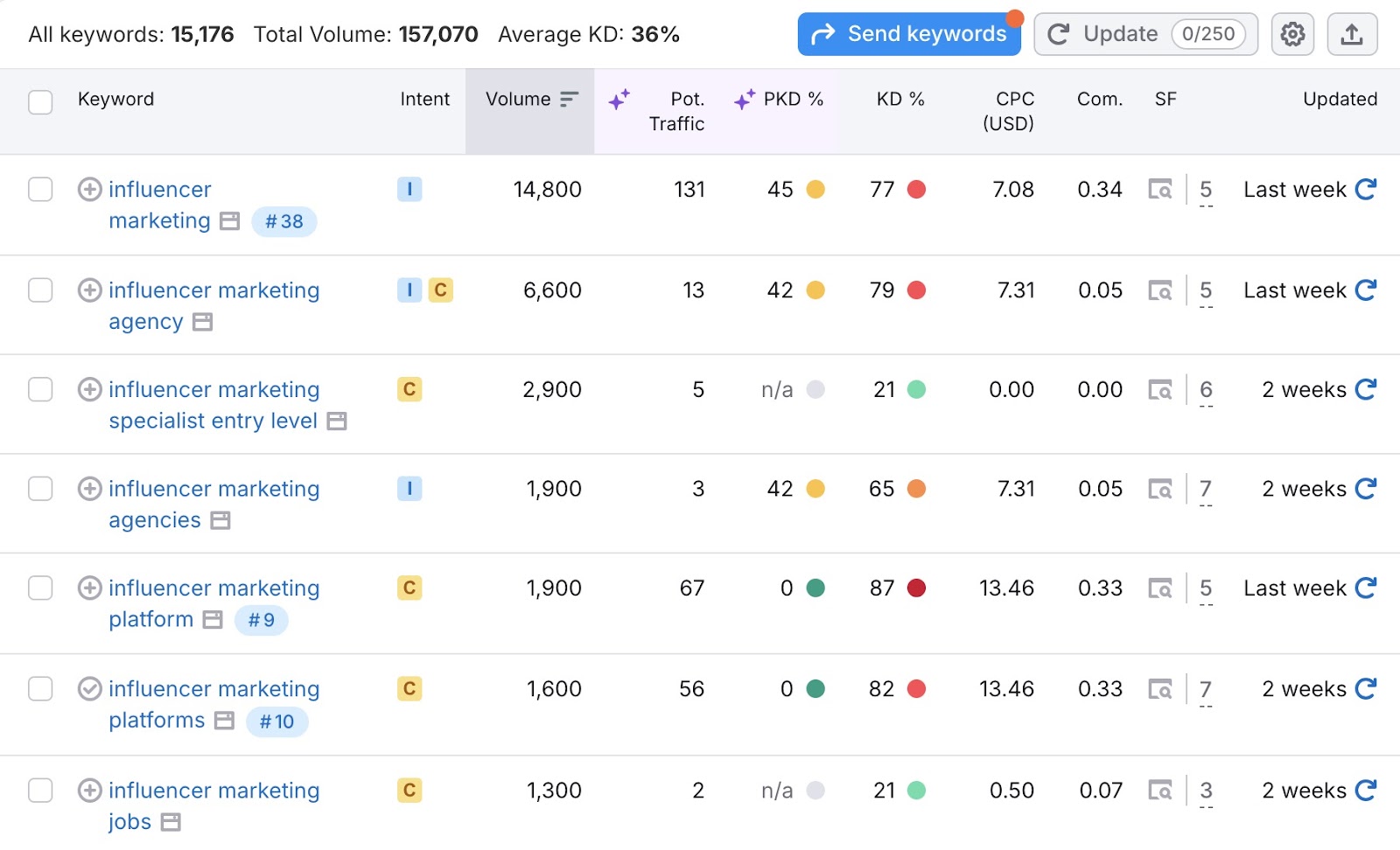Click the red KD dot for "influencer marketing"
Screen dimensions: 1400x850
click(x=914, y=190)
